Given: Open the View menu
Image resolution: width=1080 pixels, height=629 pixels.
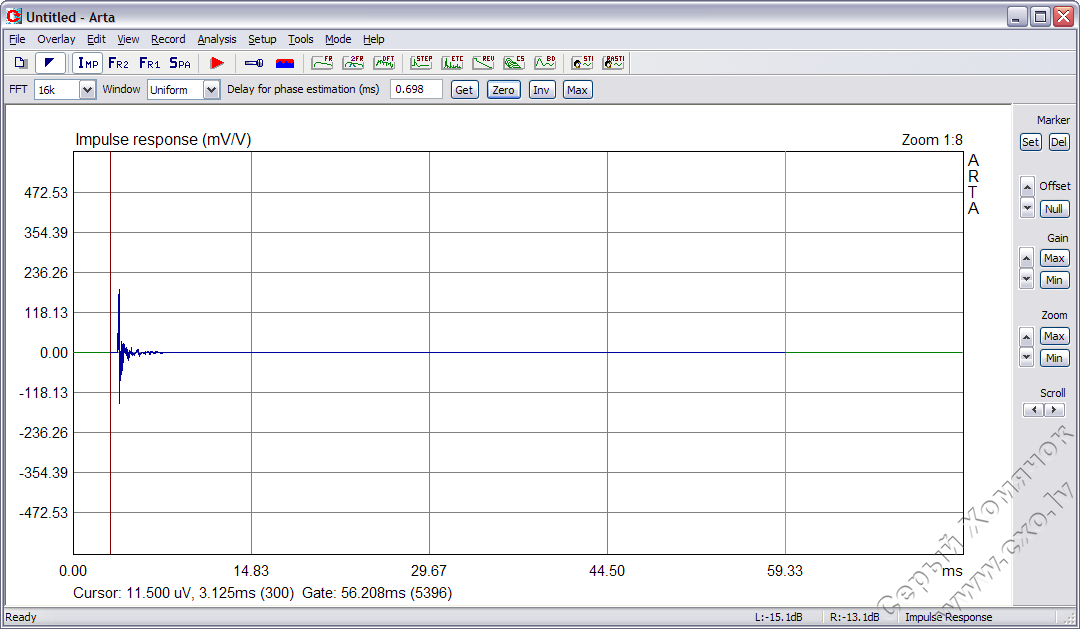Looking at the screenshot, I should click(x=128, y=39).
